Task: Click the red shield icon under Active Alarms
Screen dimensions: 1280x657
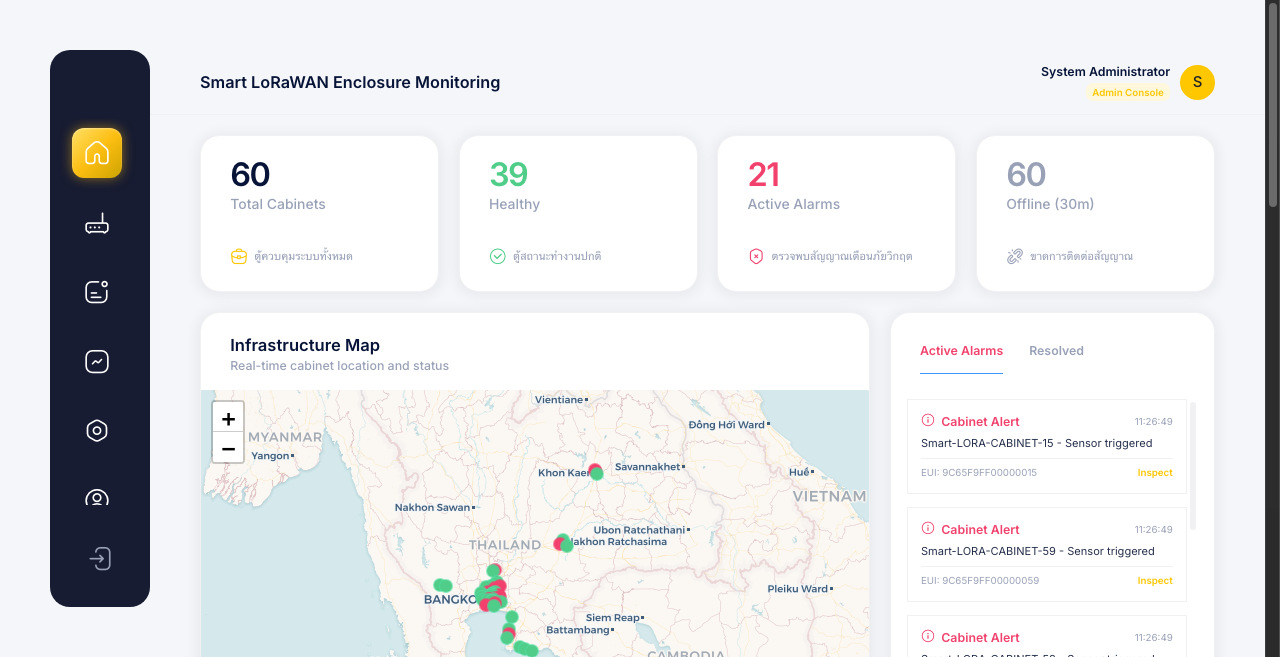Action: (x=756, y=256)
